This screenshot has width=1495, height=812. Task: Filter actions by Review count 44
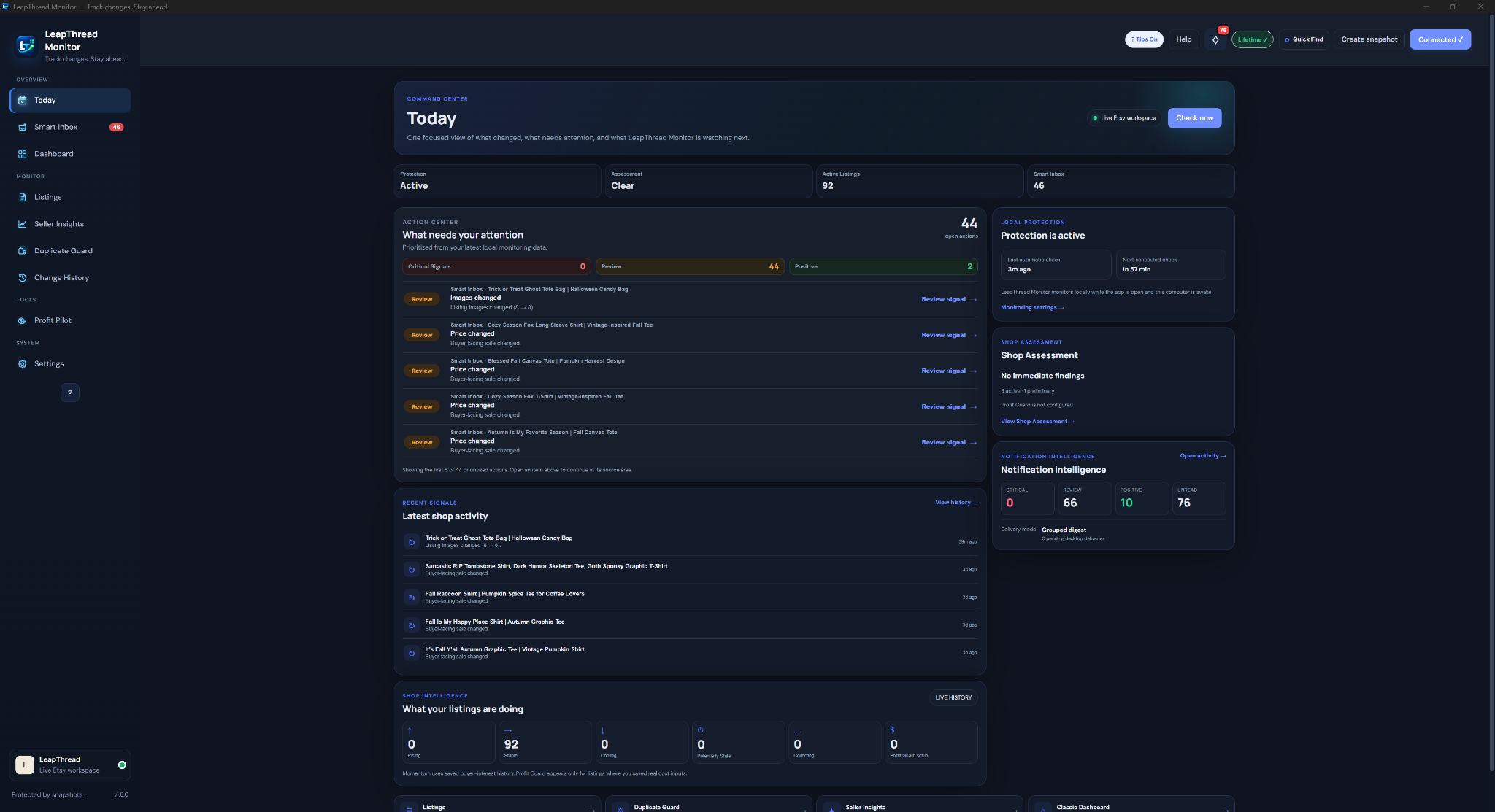pos(690,266)
